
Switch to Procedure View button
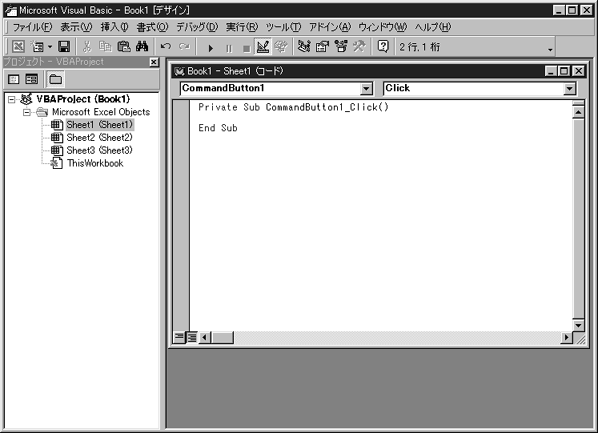tap(179, 337)
